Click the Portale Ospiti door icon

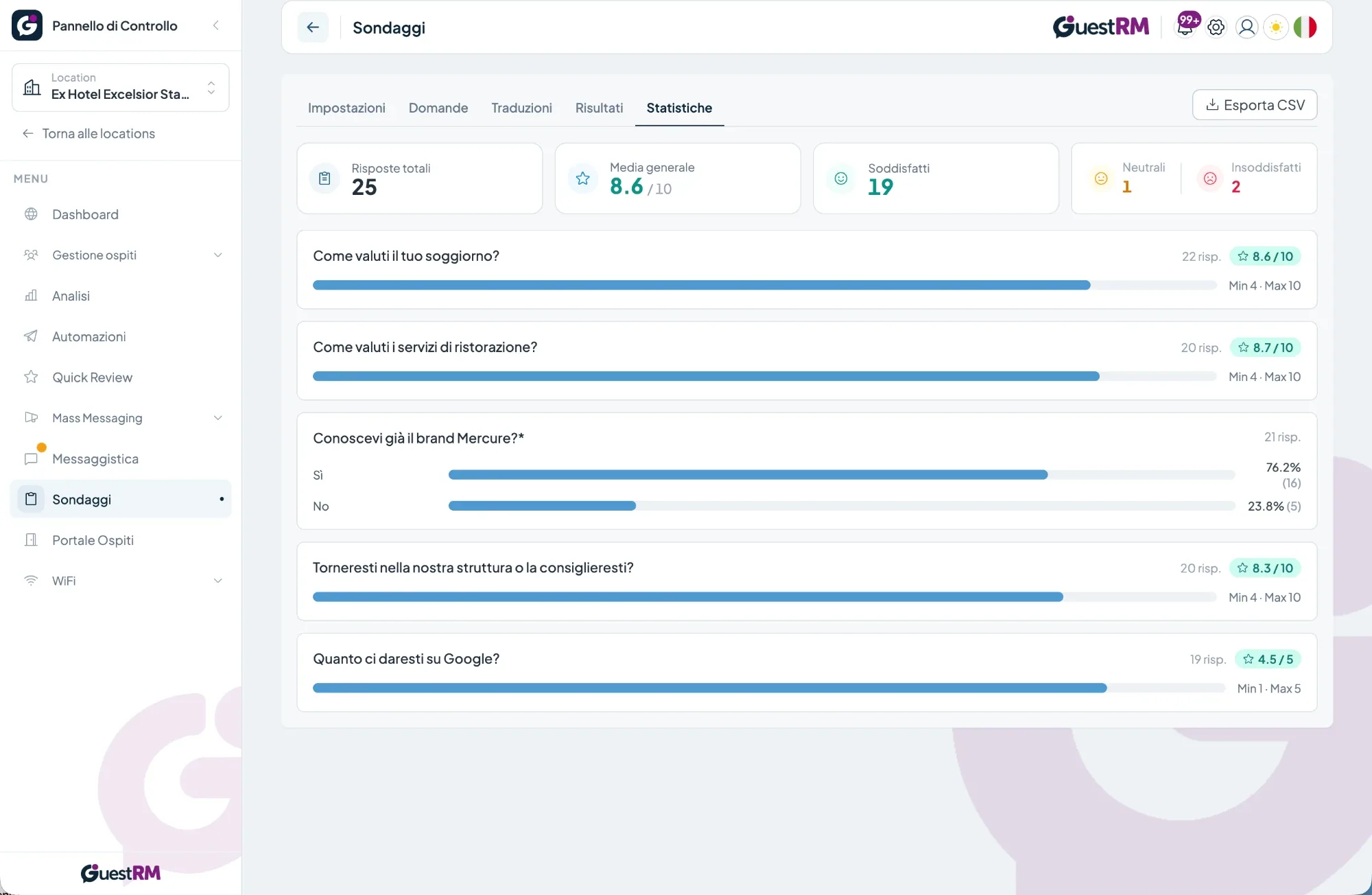coord(31,540)
